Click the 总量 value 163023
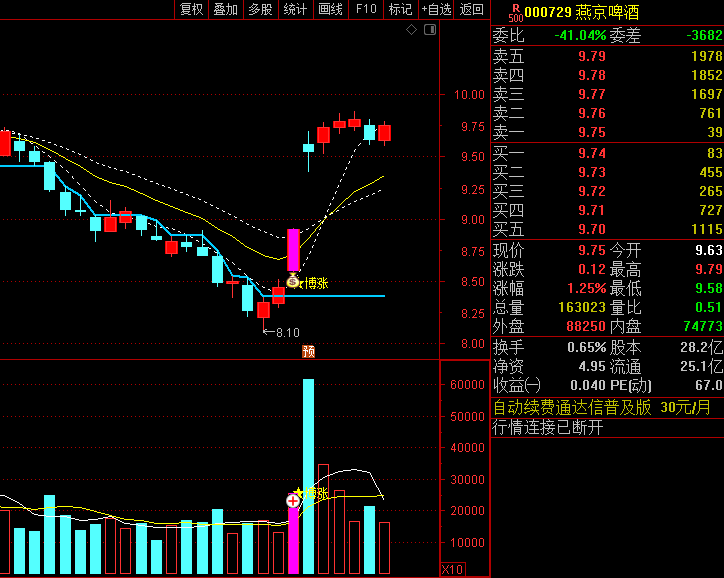Screen dimensions: 724x578 pos(582,307)
